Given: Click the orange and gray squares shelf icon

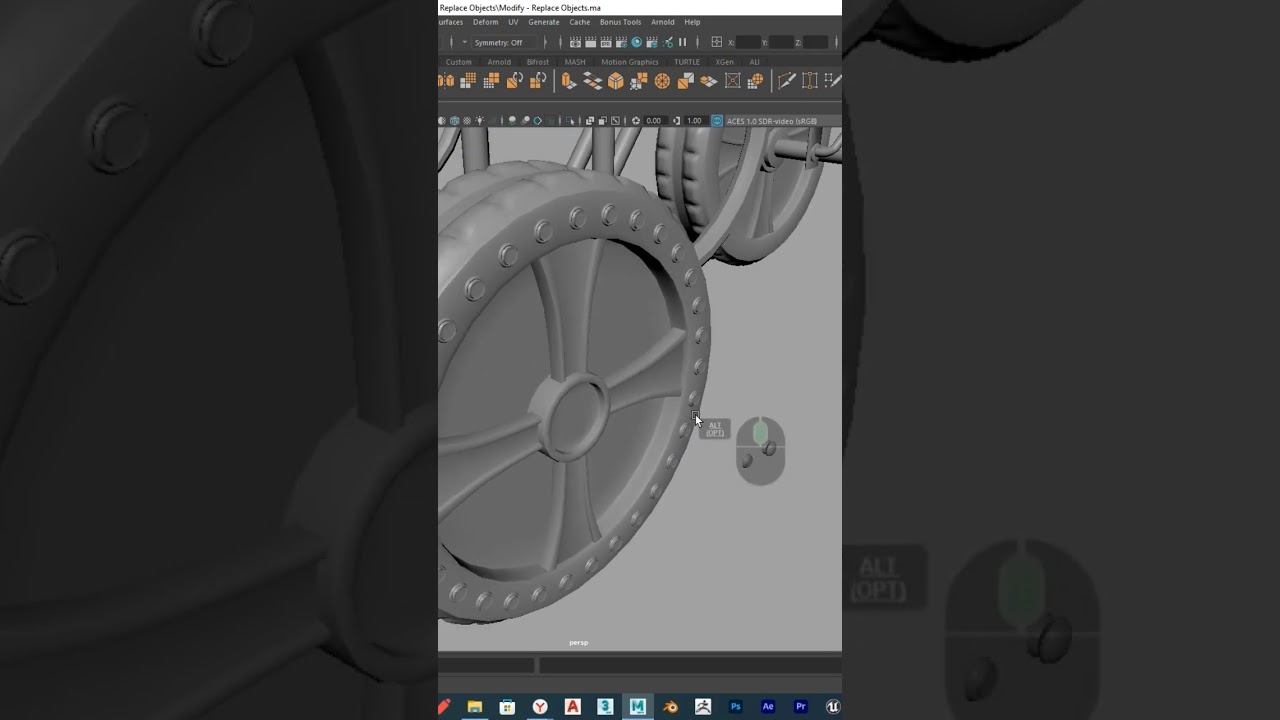Looking at the screenshot, I should (x=639, y=80).
